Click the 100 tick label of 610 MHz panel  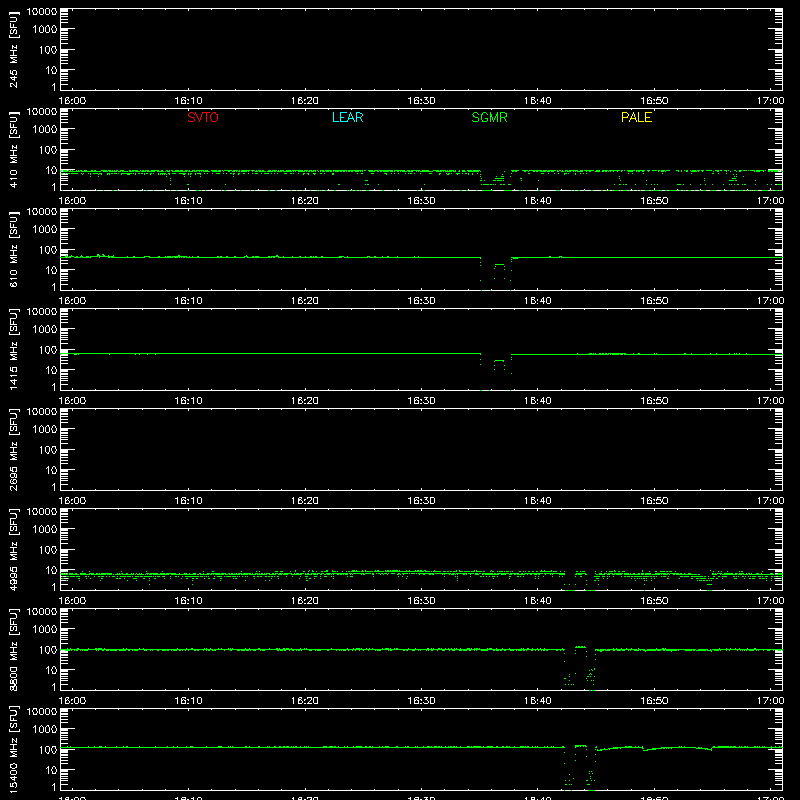point(48,249)
